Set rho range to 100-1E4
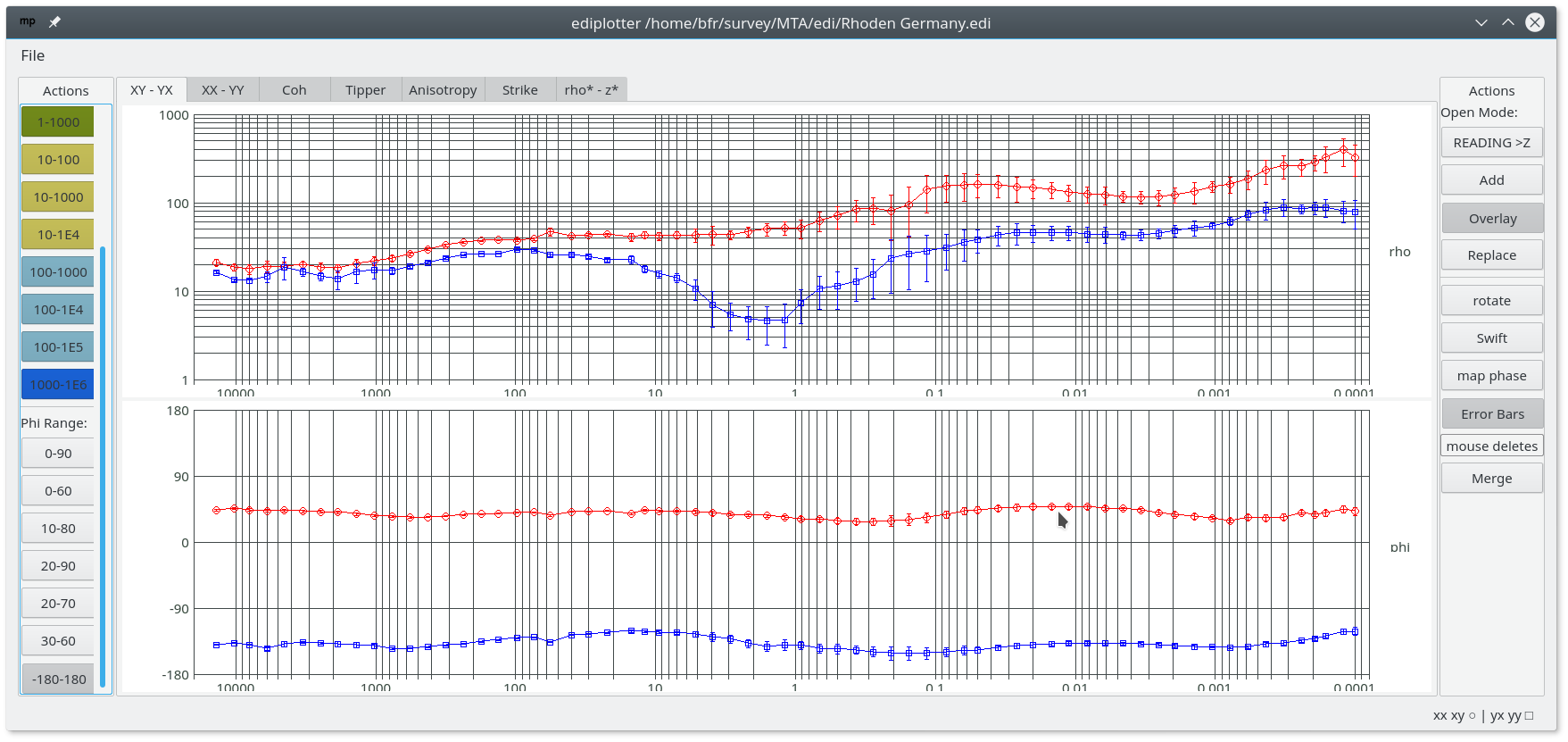 pyautogui.click(x=58, y=310)
